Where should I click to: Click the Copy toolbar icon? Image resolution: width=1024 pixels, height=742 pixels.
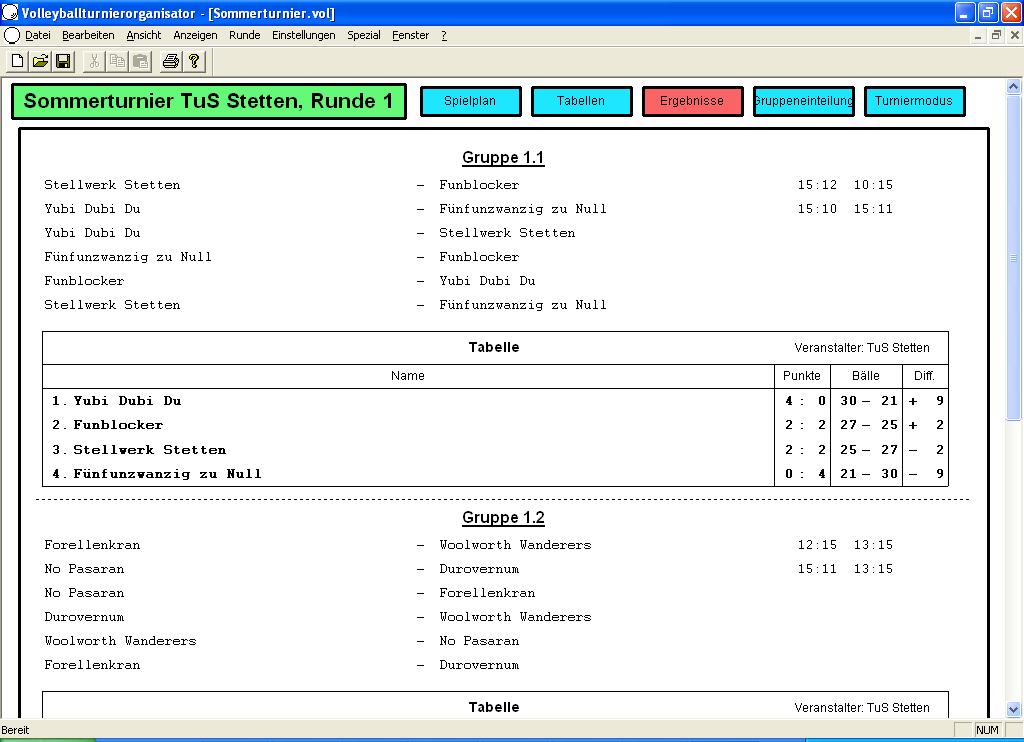[117, 61]
